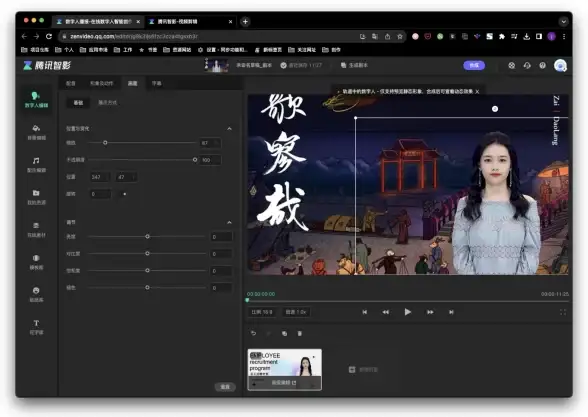Click the saturation slider handle
Screen dimensions: 588x417
[147, 270]
